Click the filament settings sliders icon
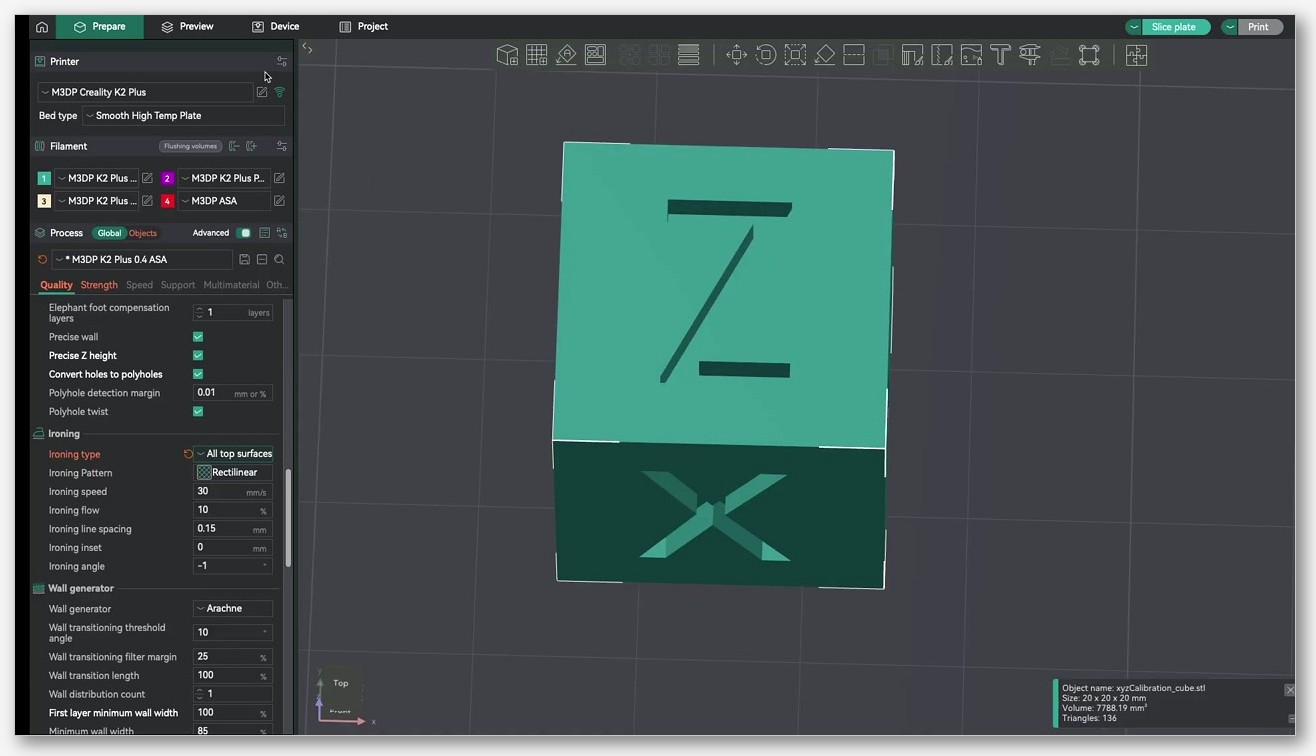Screen dimensions: 1316x756 click(x=281, y=146)
